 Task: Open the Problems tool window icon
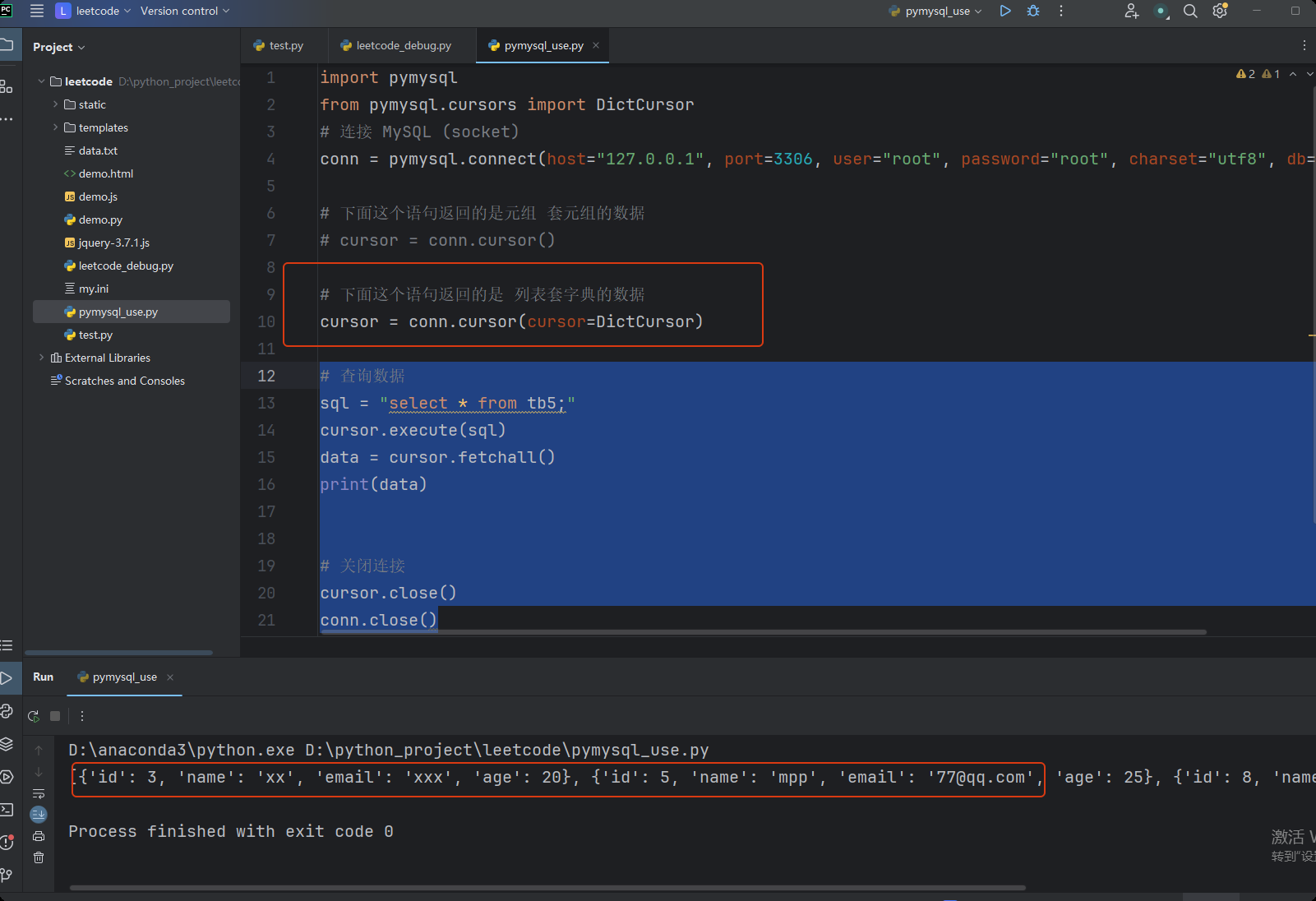7,842
